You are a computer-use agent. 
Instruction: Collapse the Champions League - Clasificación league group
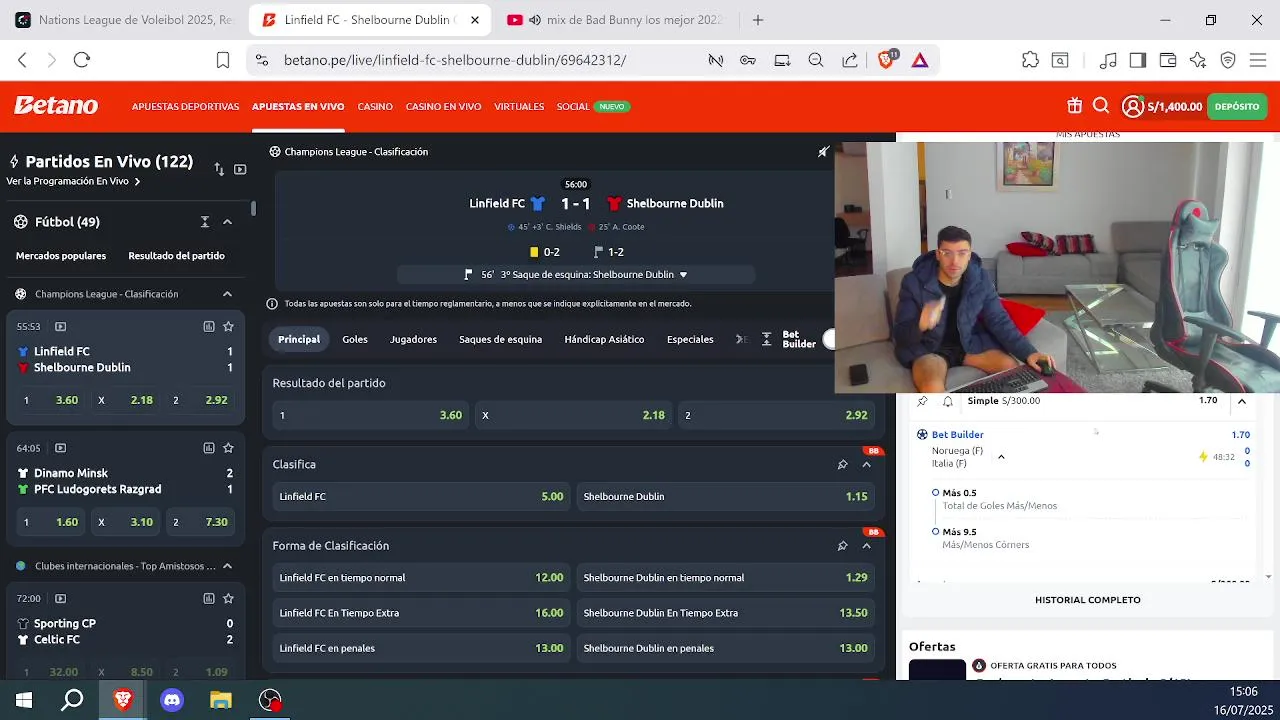tap(227, 294)
